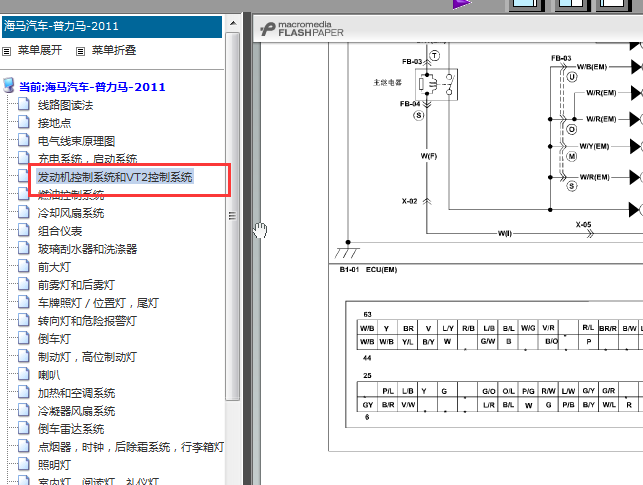Open 转向灯和危险报警灯 entry
Image resolution: width=643 pixels, height=485 pixels.
click(87, 321)
